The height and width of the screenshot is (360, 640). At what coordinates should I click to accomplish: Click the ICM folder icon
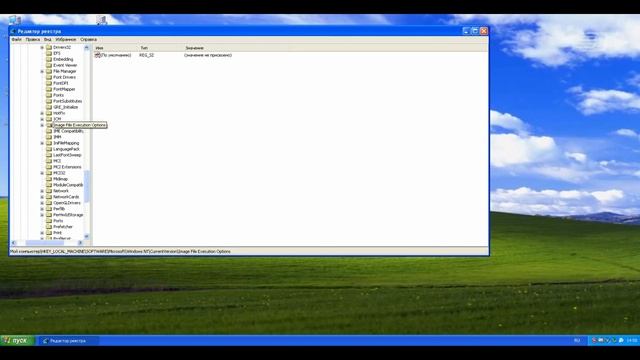[49, 119]
